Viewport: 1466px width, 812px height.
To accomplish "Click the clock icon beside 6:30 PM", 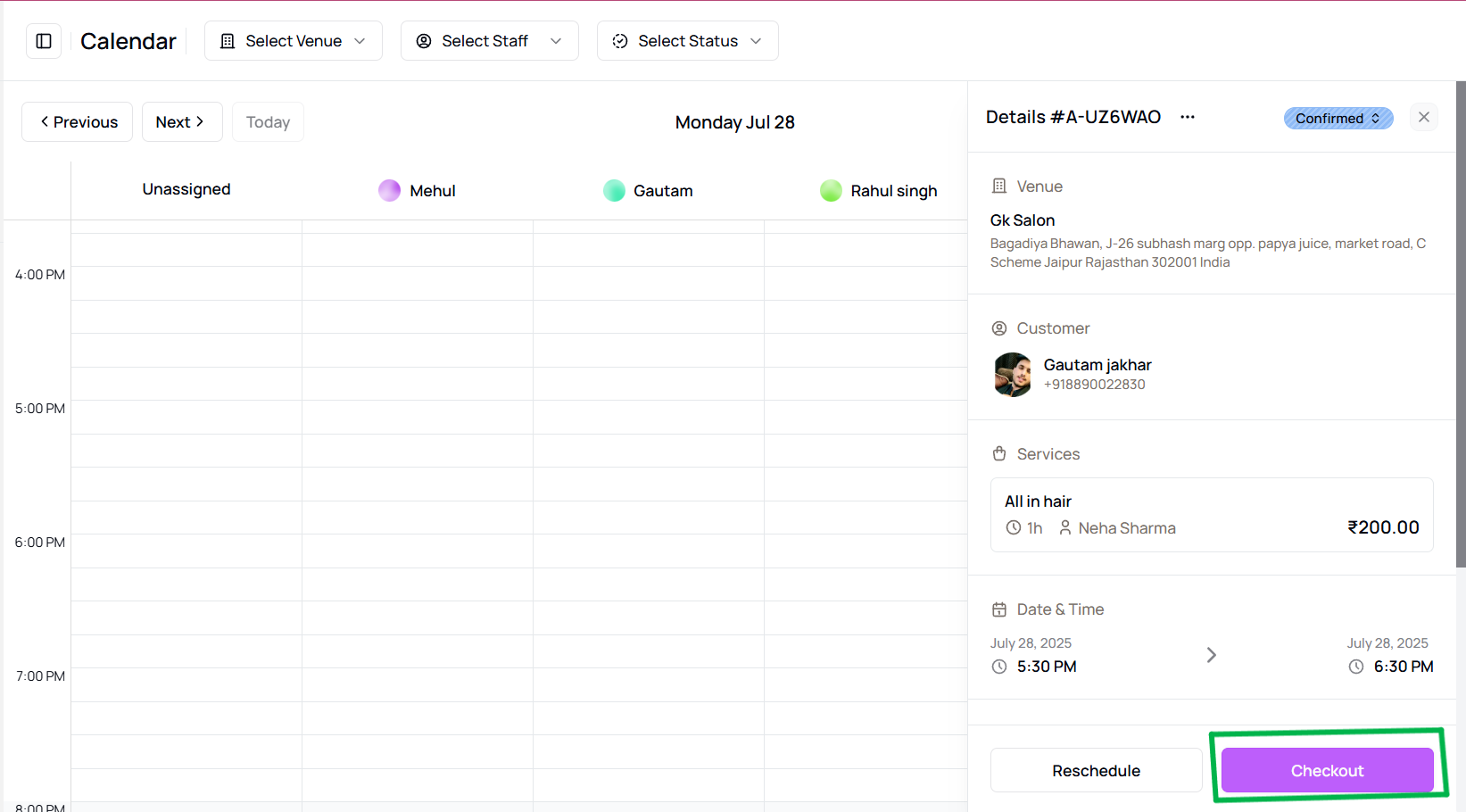I will 1356,667.
